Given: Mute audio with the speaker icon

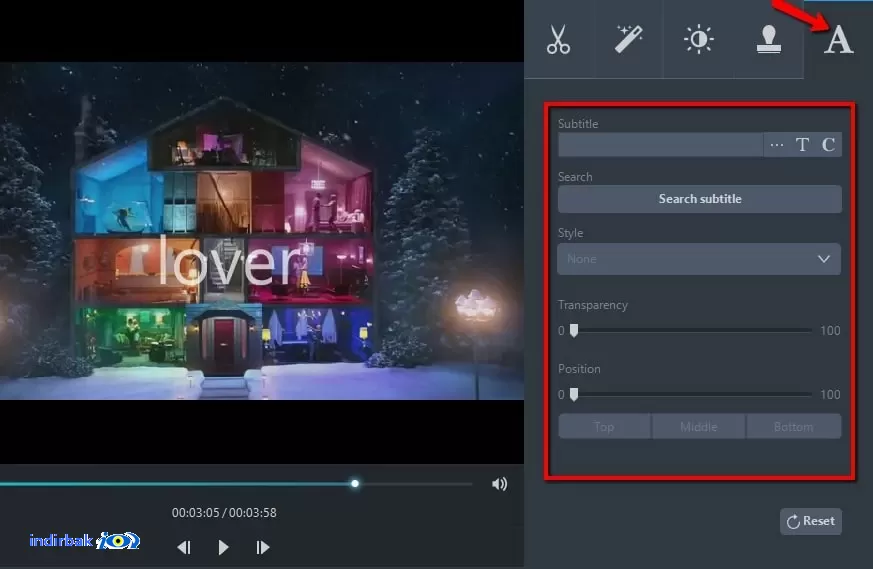Looking at the screenshot, I should (499, 484).
